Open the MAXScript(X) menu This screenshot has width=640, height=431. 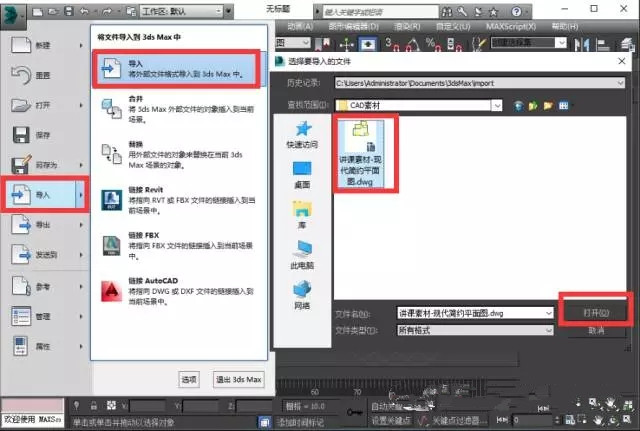pos(511,27)
